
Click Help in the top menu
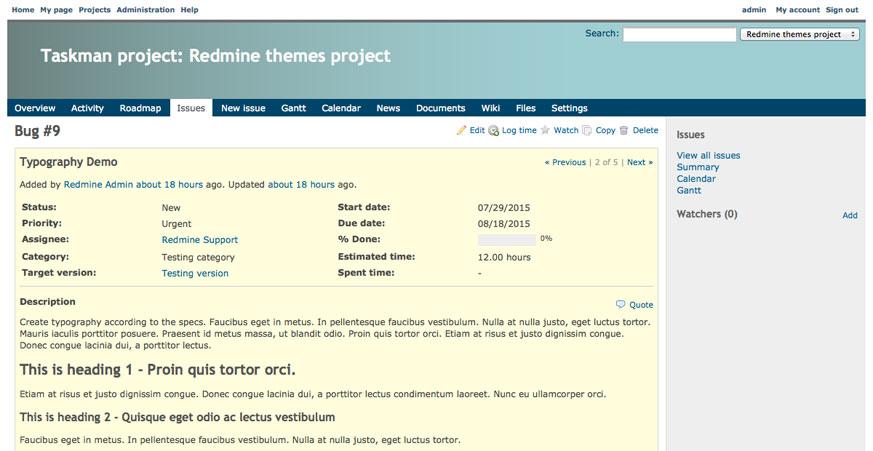click(x=189, y=9)
